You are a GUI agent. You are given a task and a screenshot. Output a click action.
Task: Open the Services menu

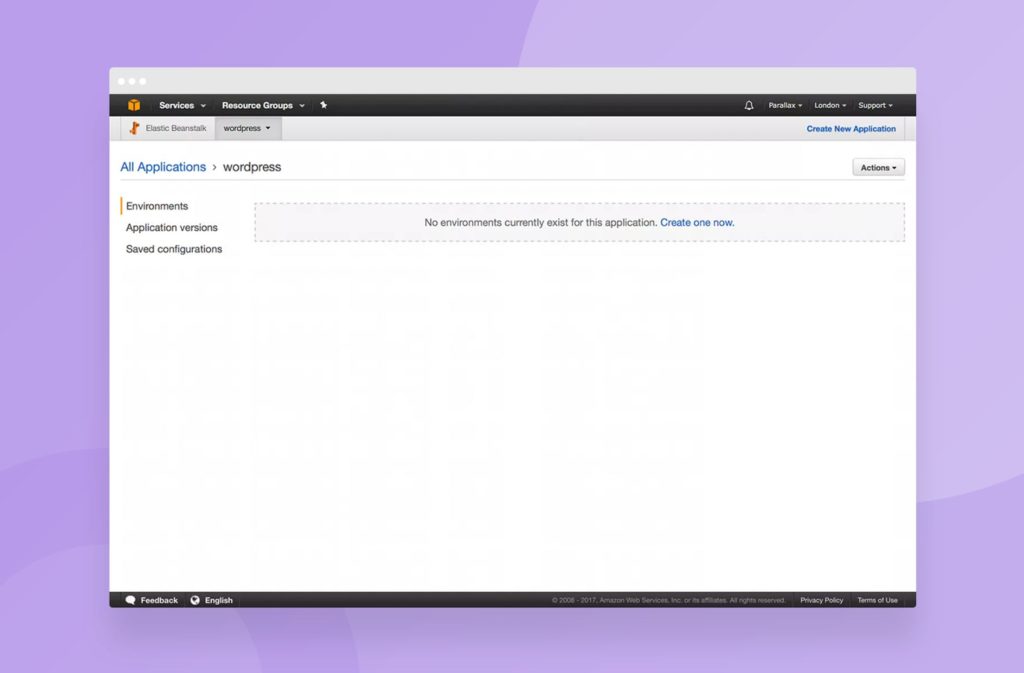[x=182, y=105]
